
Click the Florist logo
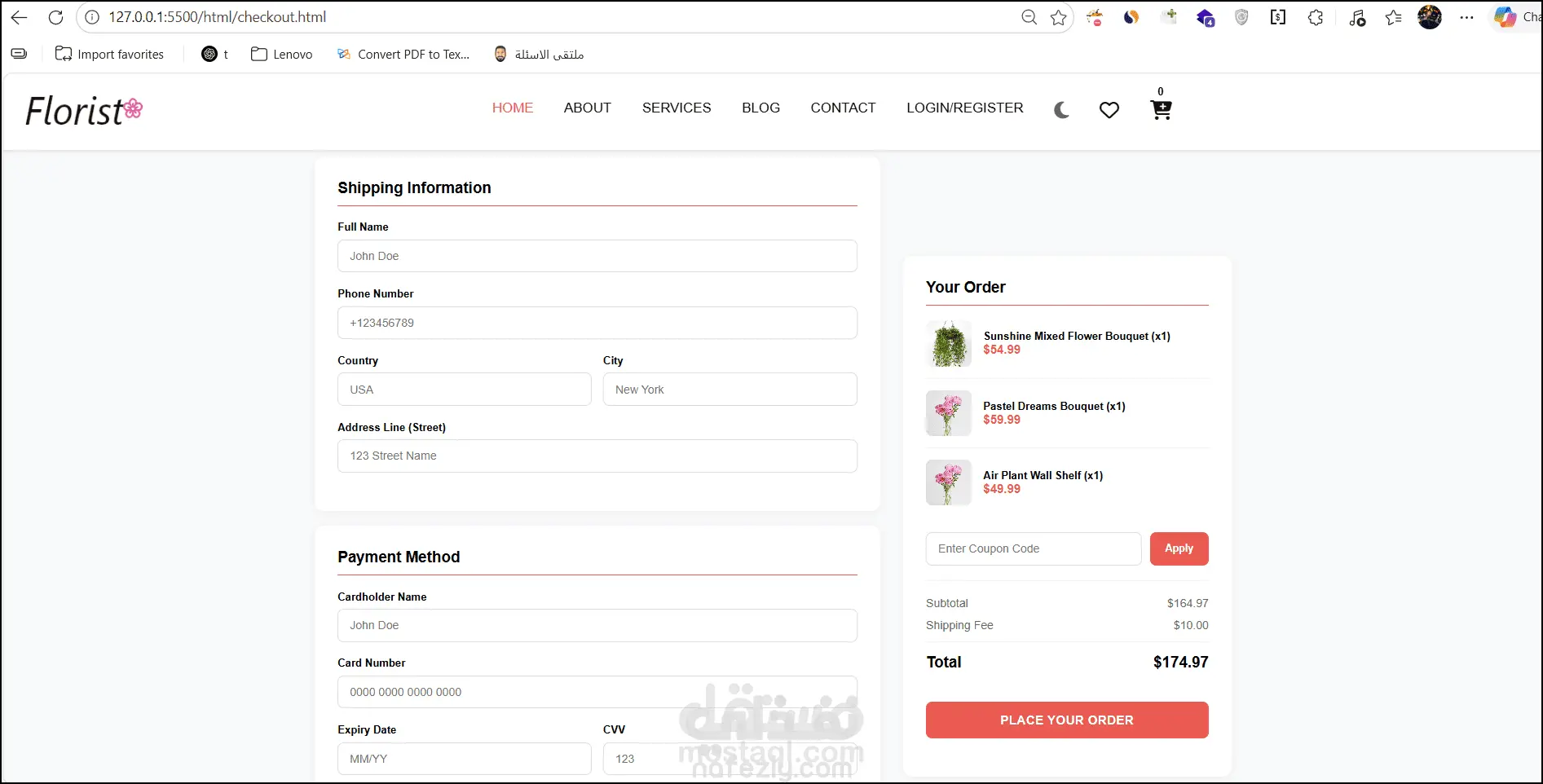pos(84,111)
